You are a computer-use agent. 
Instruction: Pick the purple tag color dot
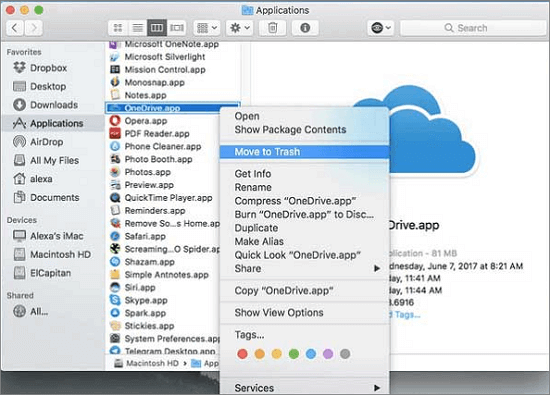tap(328, 354)
